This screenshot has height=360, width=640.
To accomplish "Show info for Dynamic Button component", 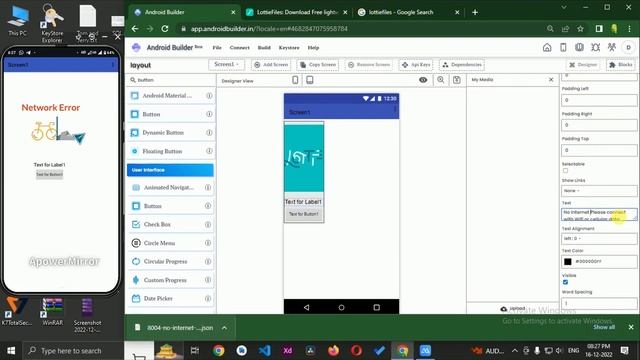I will [x=209, y=133].
